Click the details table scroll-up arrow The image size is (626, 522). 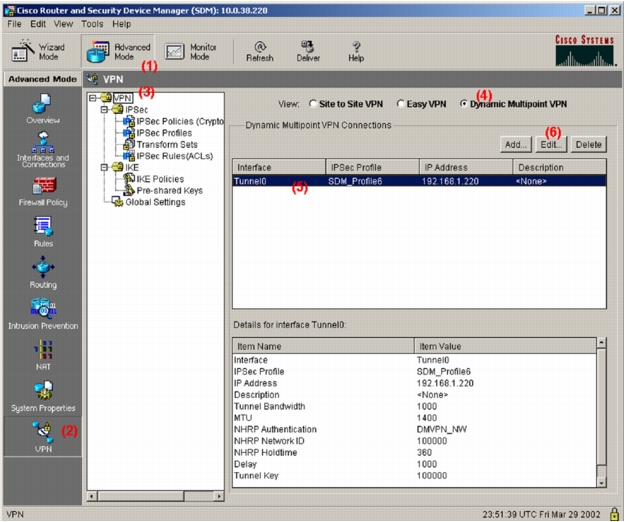coord(601,342)
